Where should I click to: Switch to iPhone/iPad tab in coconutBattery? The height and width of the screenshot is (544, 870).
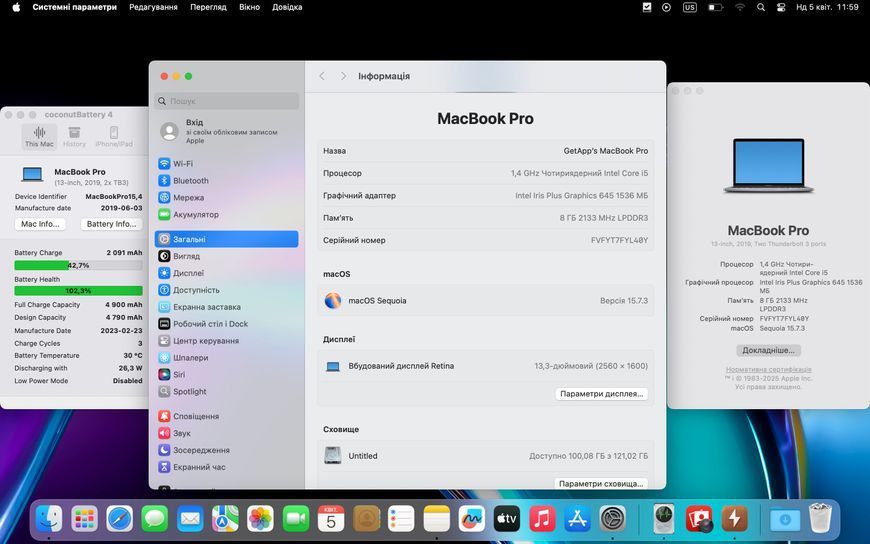(x=114, y=137)
